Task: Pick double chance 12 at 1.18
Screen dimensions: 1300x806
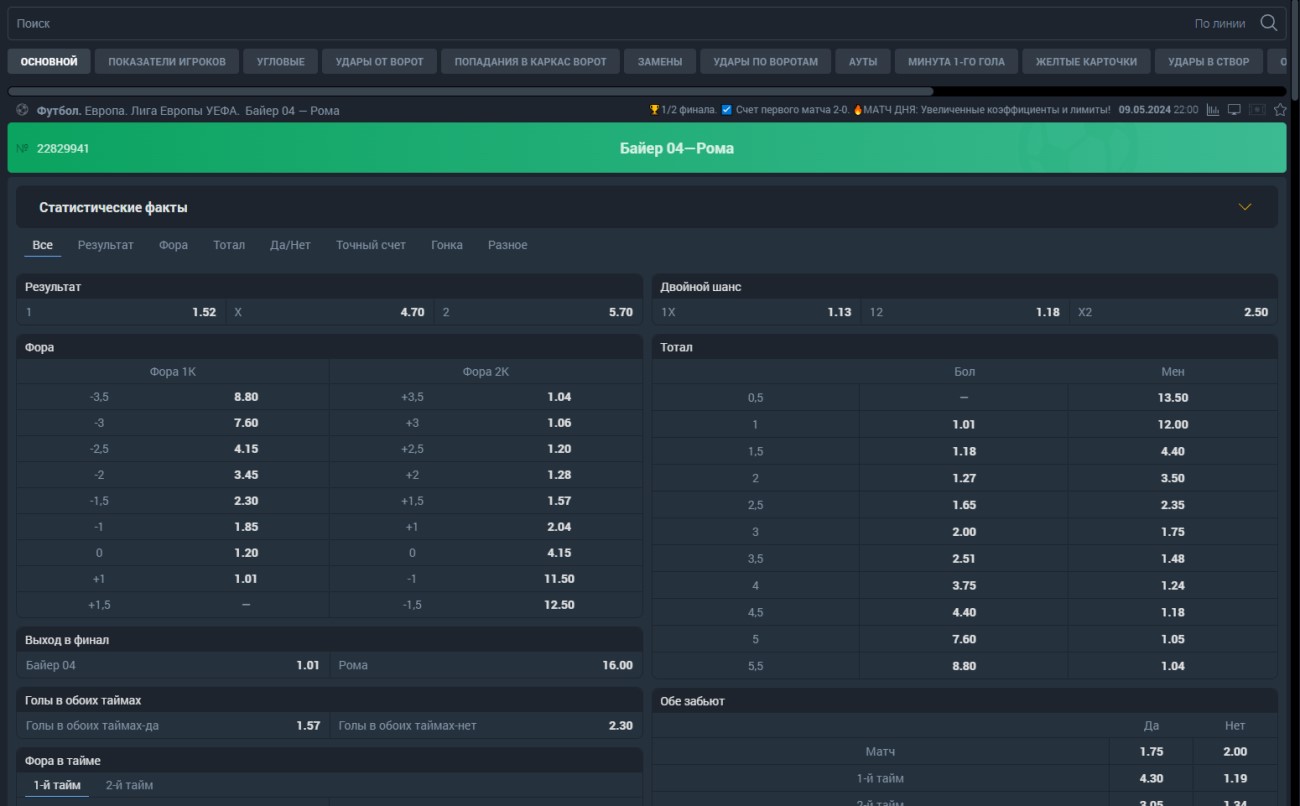Action: pos(965,312)
